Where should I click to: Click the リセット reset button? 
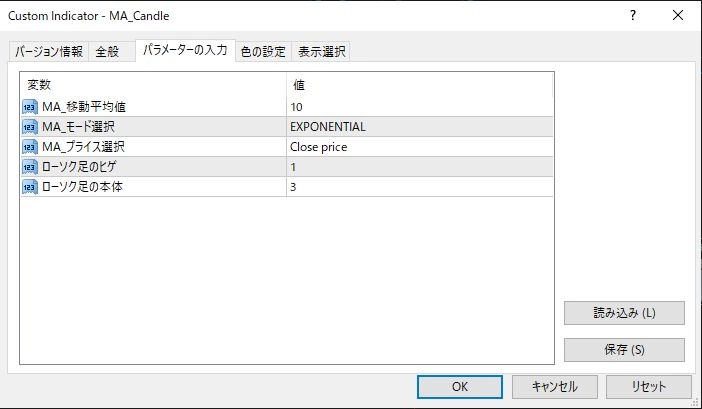coord(648,386)
